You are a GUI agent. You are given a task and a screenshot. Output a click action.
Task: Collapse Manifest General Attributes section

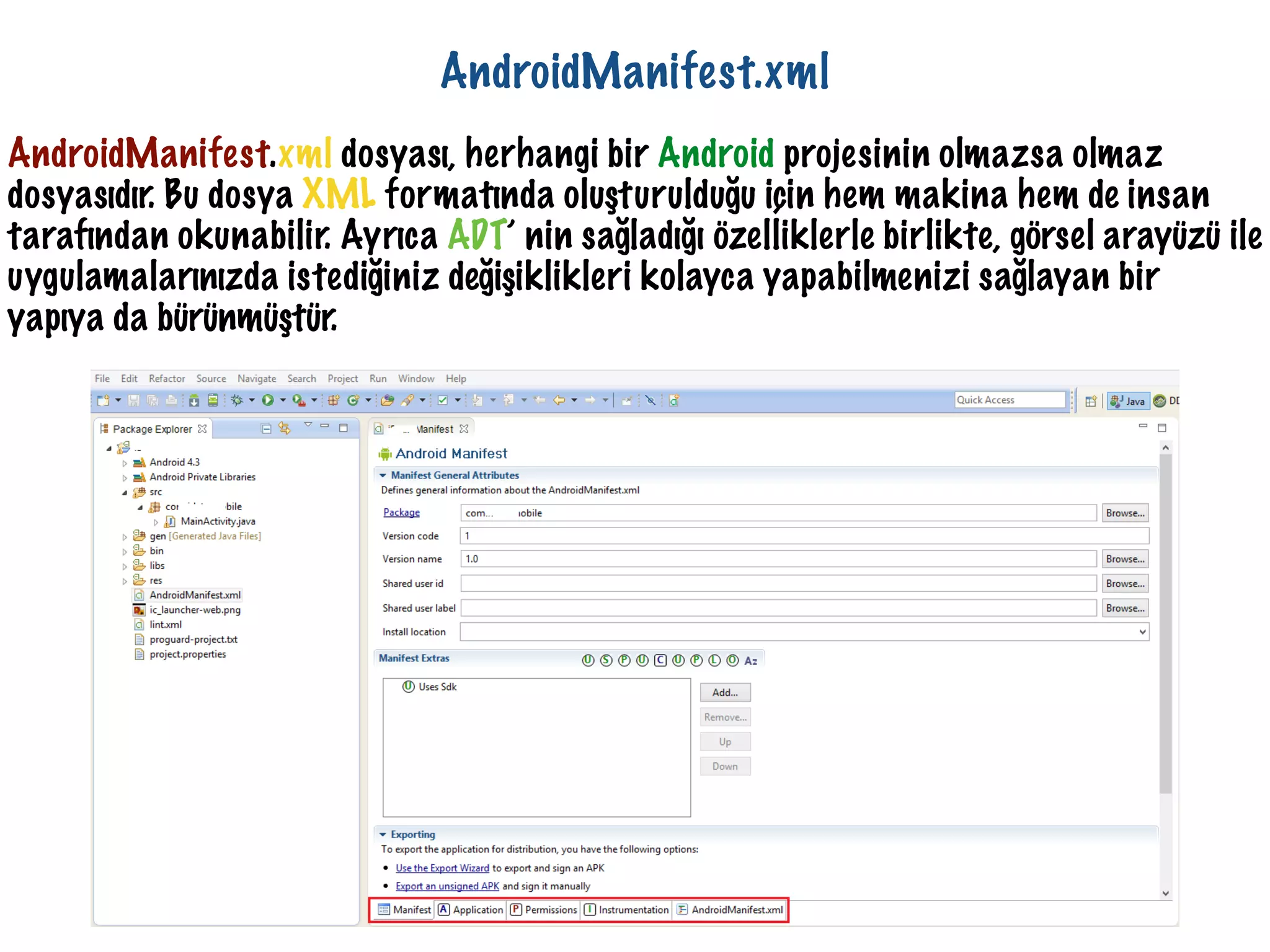pos(383,475)
